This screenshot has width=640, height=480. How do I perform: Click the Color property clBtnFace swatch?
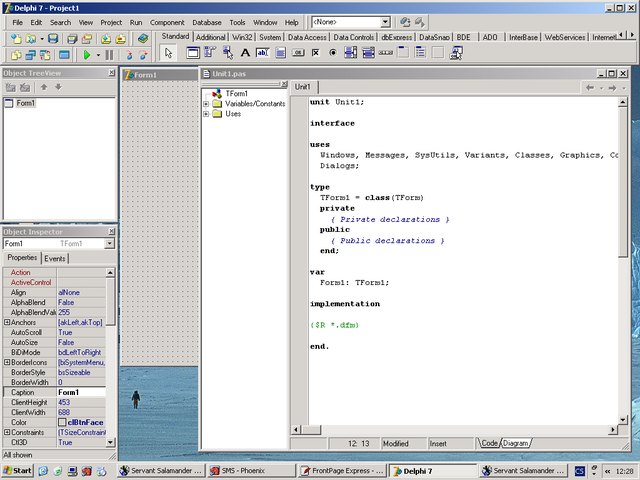click(62, 422)
